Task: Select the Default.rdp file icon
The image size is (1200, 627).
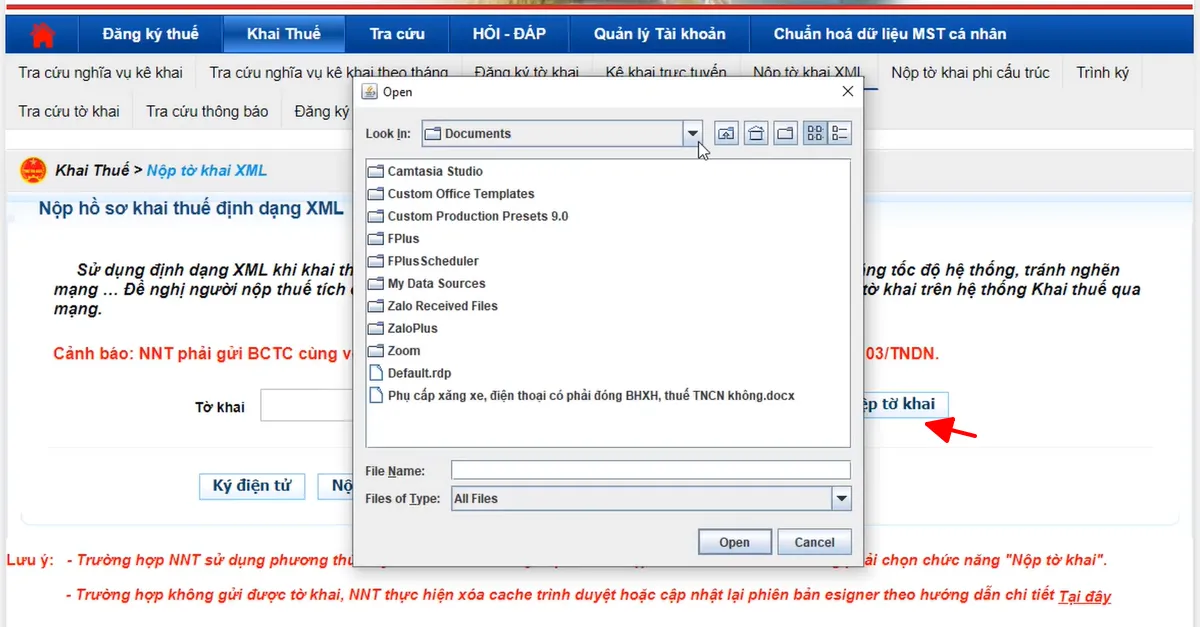Action: (x=376, y=373)
